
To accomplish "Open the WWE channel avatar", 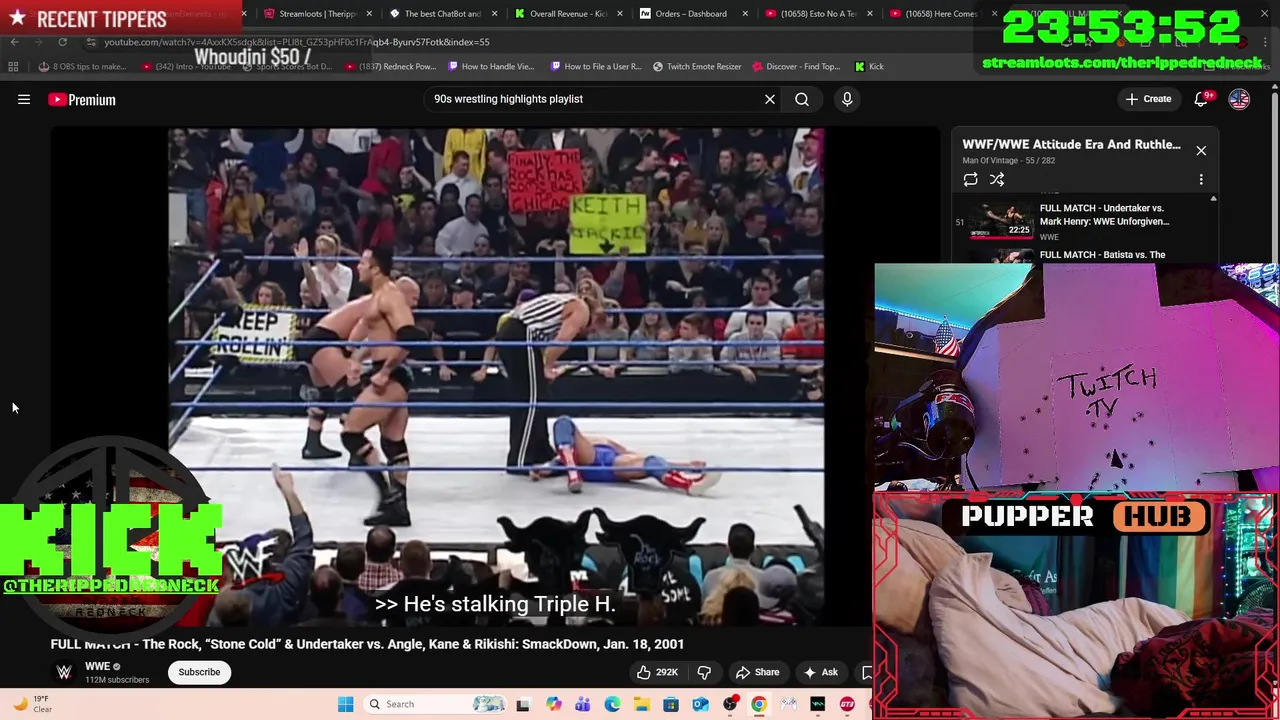I will 64,672.
